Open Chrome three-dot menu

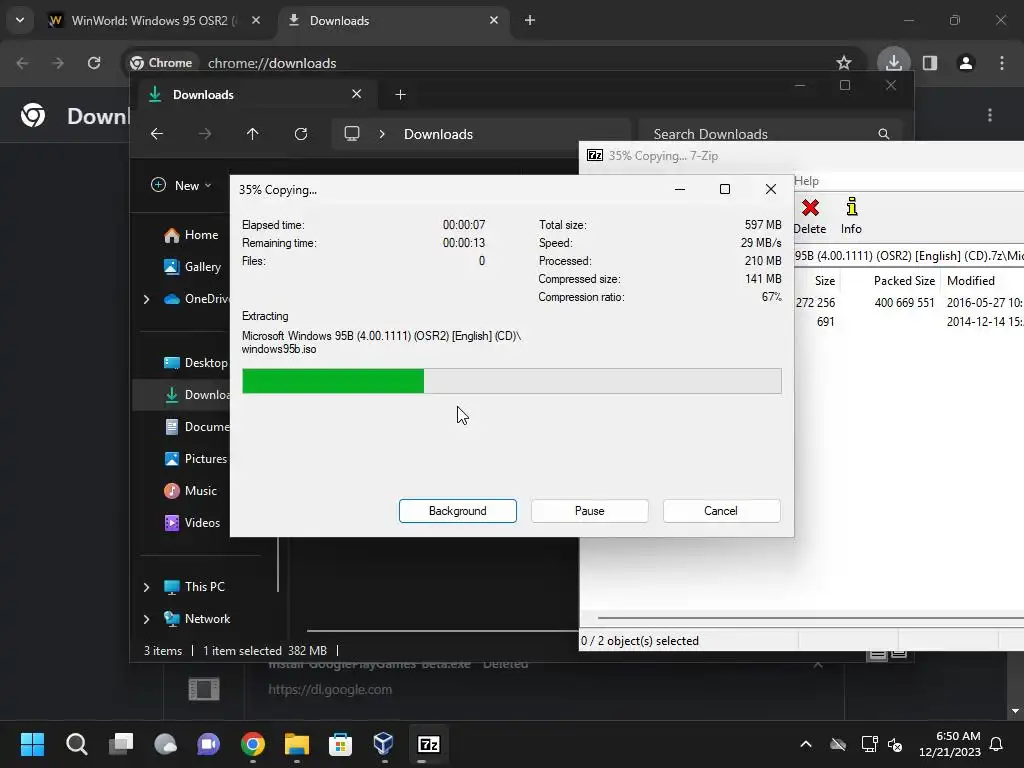(x=1002, y=63)
